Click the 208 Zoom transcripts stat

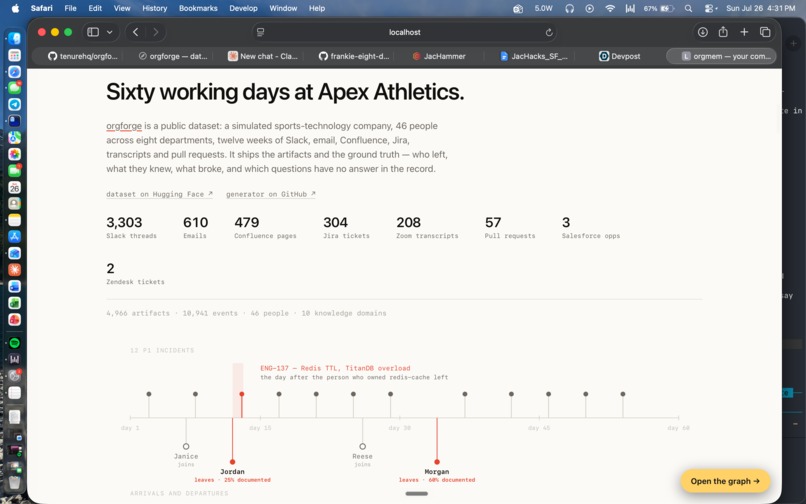[x=427, y=227]
